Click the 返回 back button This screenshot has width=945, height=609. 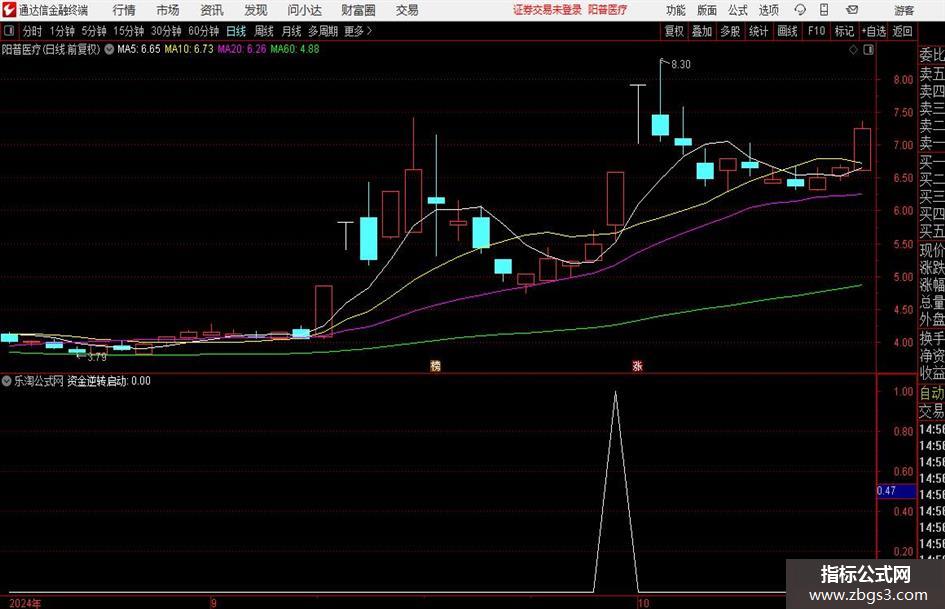tap(902, 31)
